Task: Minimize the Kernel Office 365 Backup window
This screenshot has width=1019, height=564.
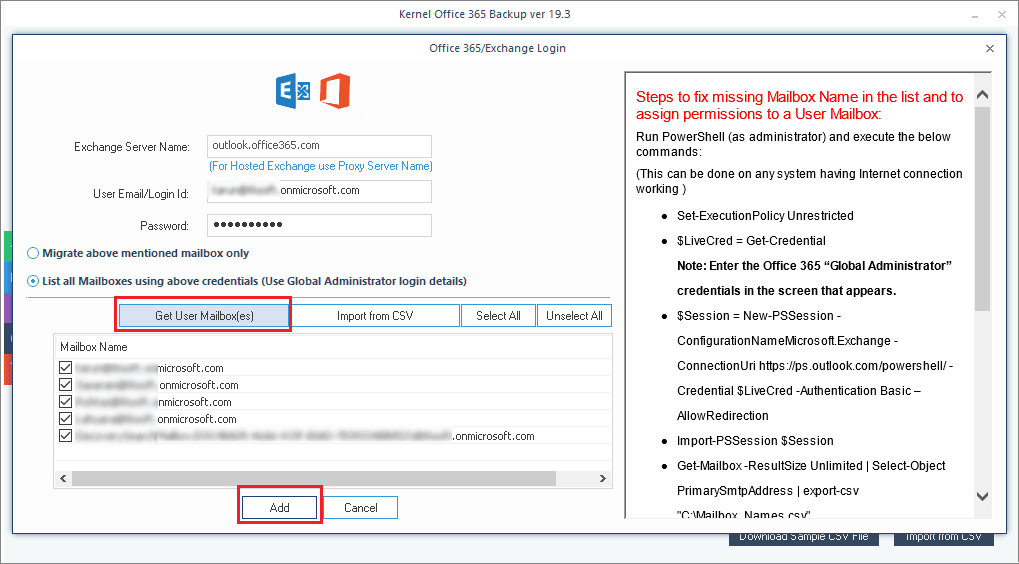Action: click(974, 15)
